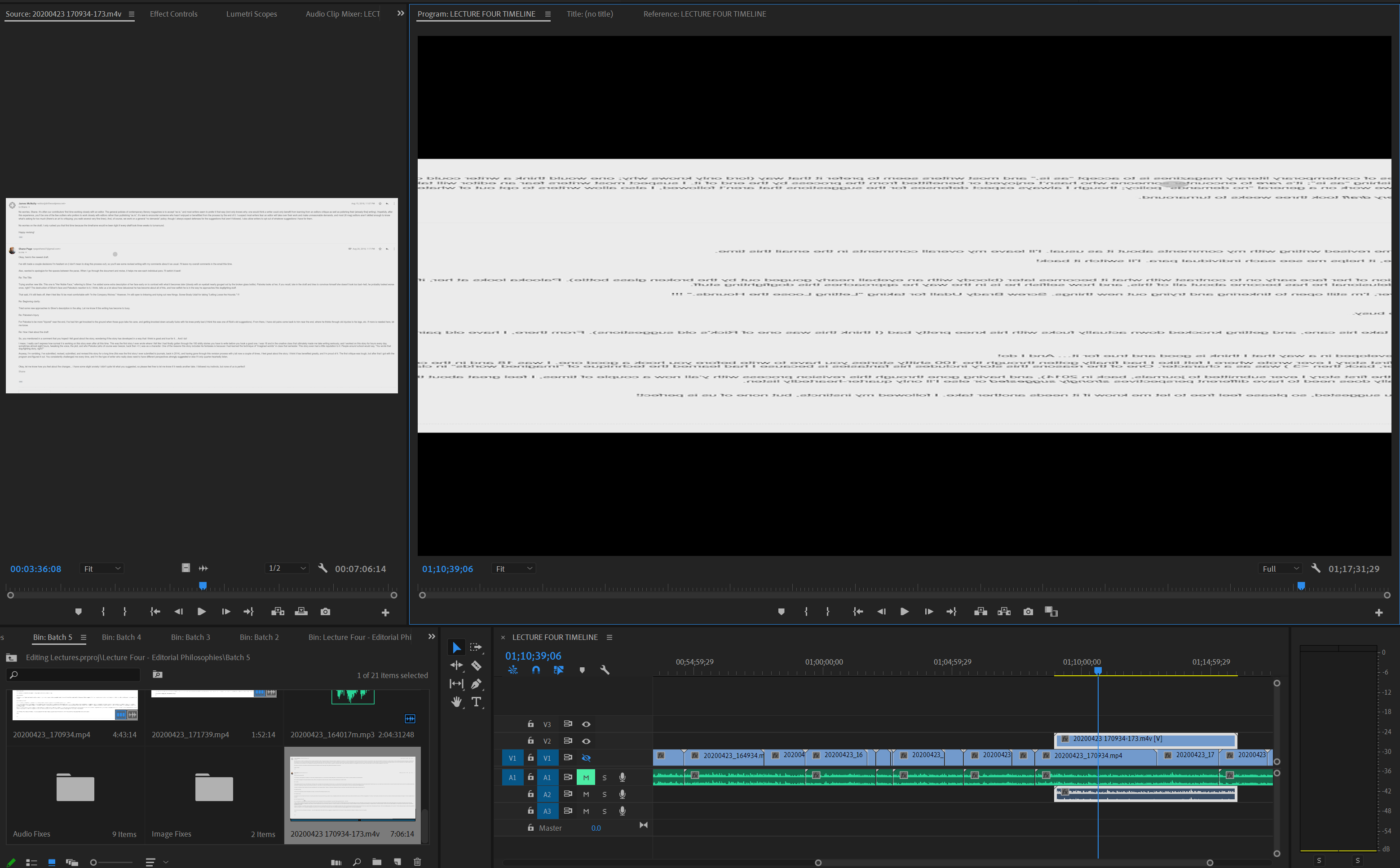The height and width of the screenshot is (868, 1400).
Task: Switch to the Bin: Batch 4 tab
Action: [122, 637]
